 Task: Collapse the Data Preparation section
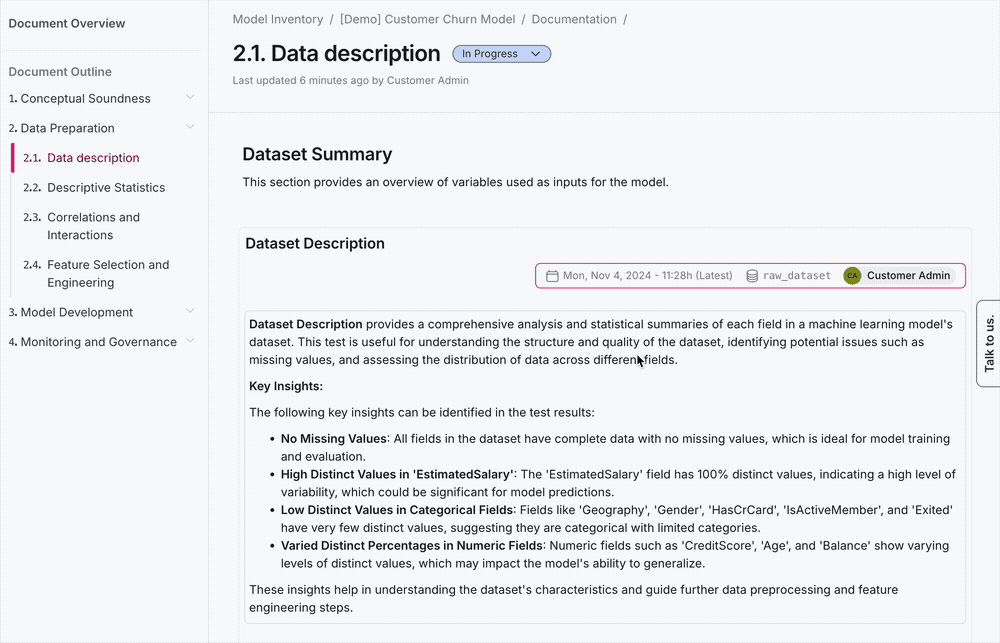(190, 127)
